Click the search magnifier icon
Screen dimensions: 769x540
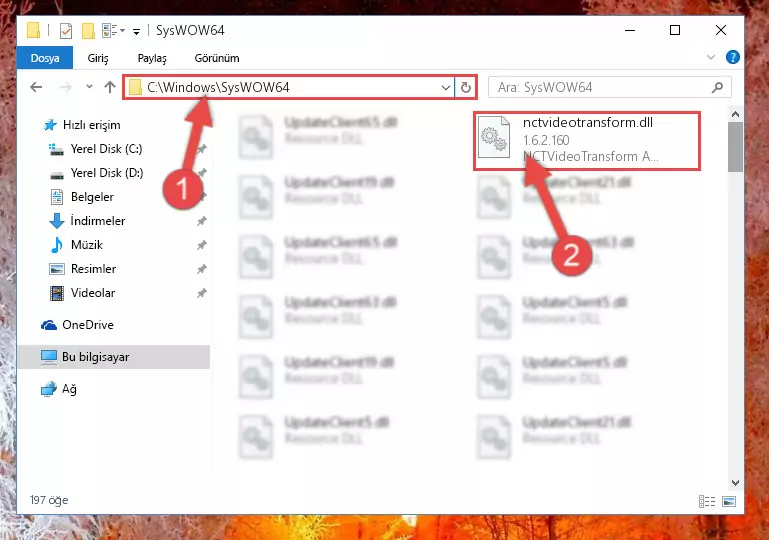click(x=717, y=87)
